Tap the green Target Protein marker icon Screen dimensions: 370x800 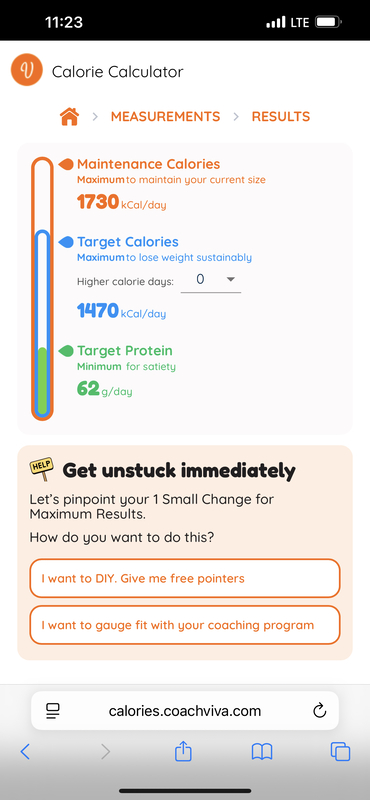coord(66,351)
